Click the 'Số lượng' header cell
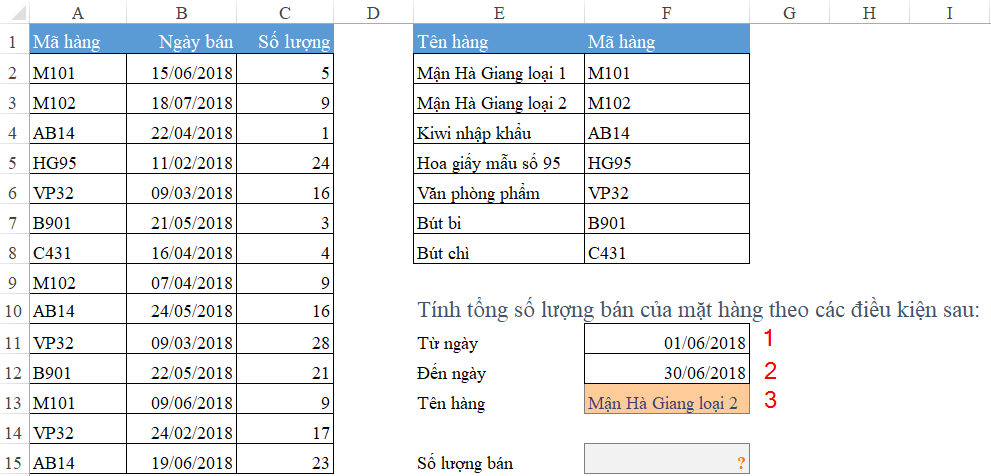This screenshot has height=476, width=991. click(x=285, y=39)
